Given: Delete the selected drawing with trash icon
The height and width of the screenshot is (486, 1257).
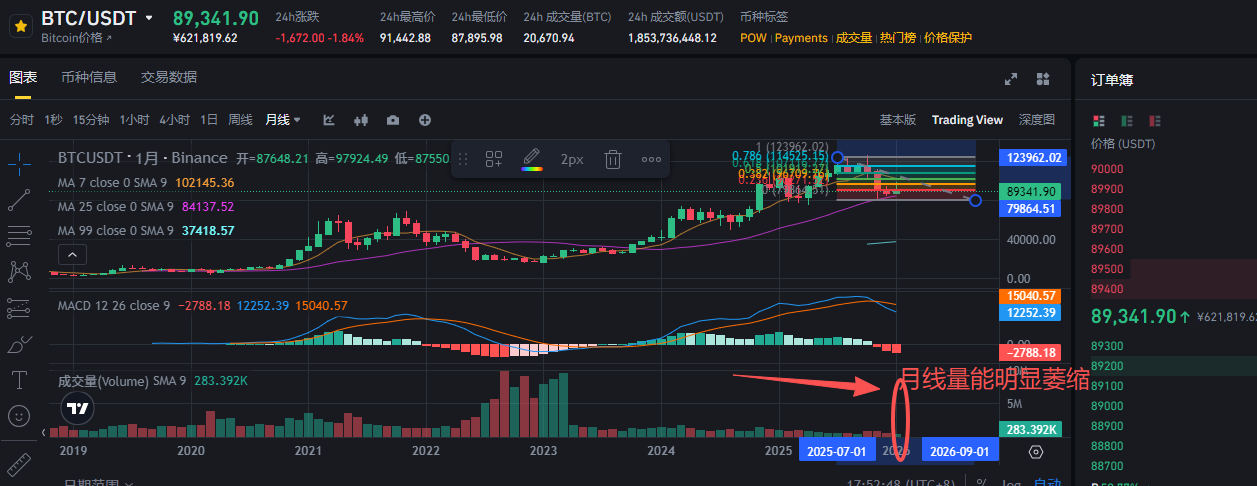Looking at the screenshot, I should pyautogui.click(x=614, y=159).
